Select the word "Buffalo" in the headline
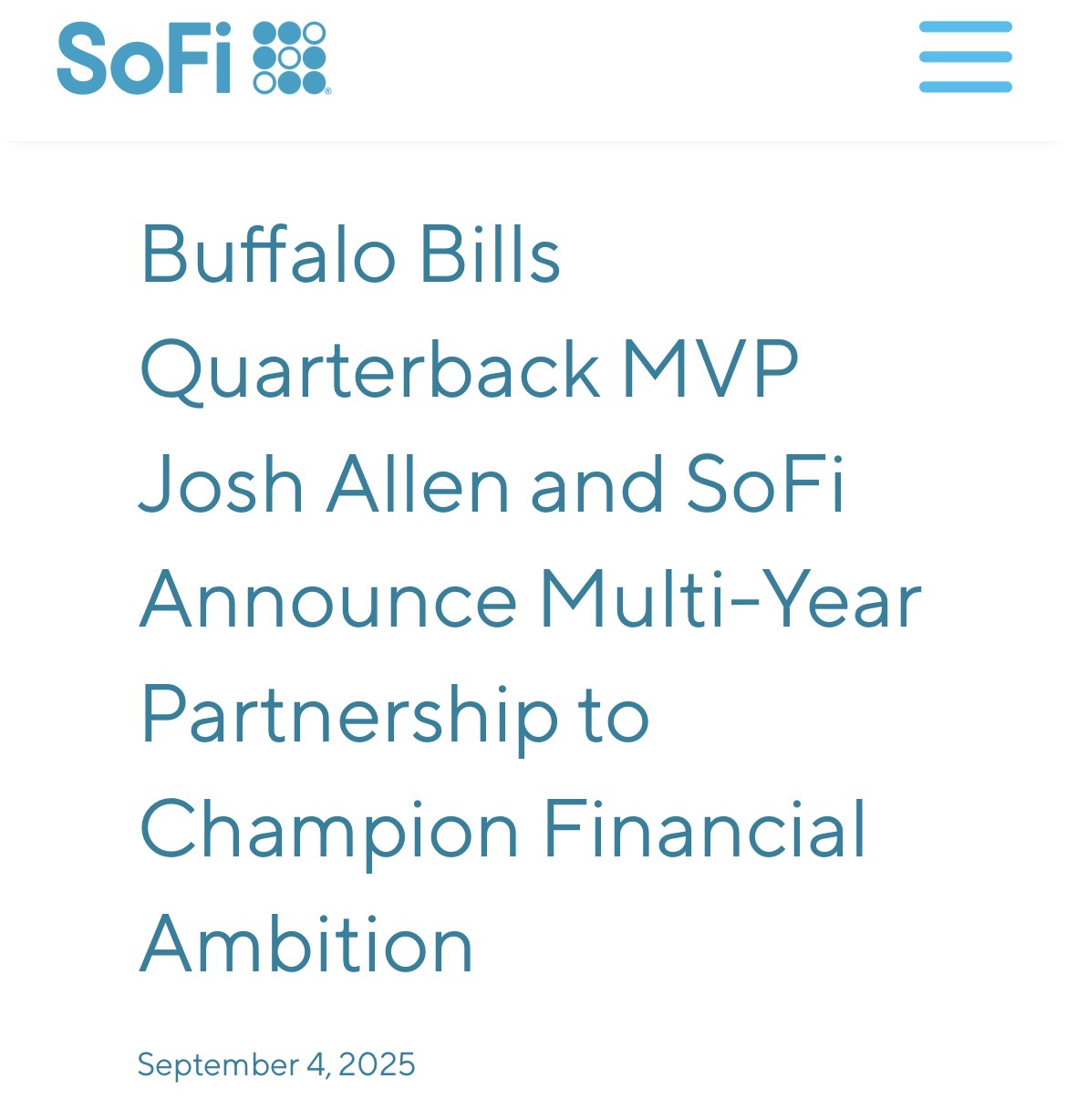This screenshot has height=1120, width=1067. pyautogui.click(x=268, y=254)
